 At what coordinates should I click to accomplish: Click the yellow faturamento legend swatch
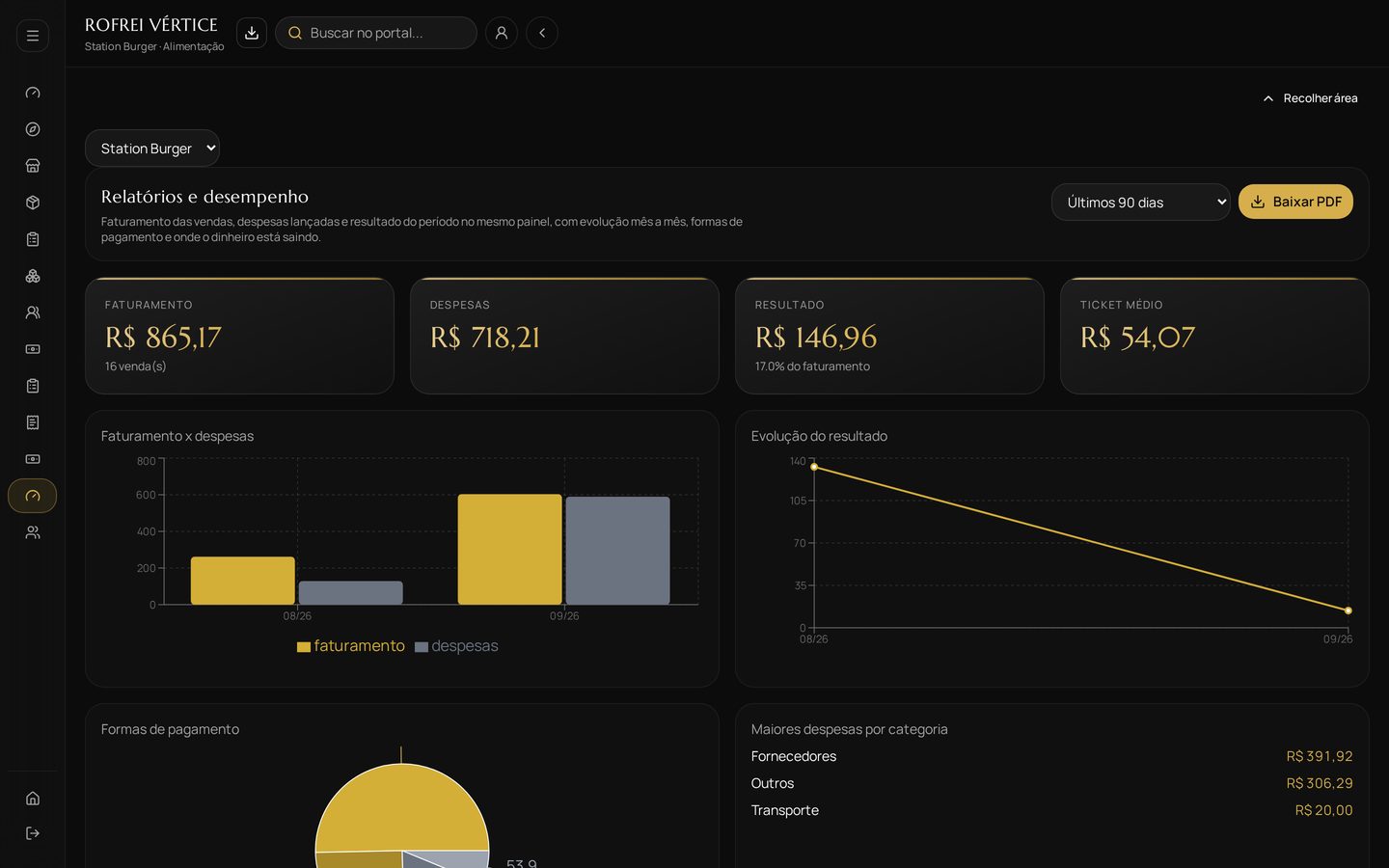tap(304, 647)
